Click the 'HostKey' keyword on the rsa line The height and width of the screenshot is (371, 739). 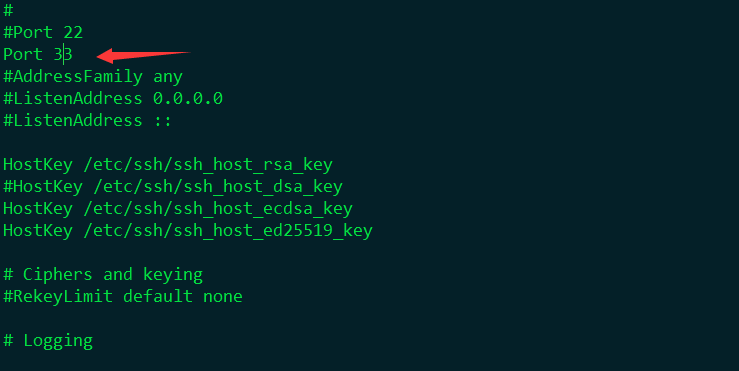(38, 165)
